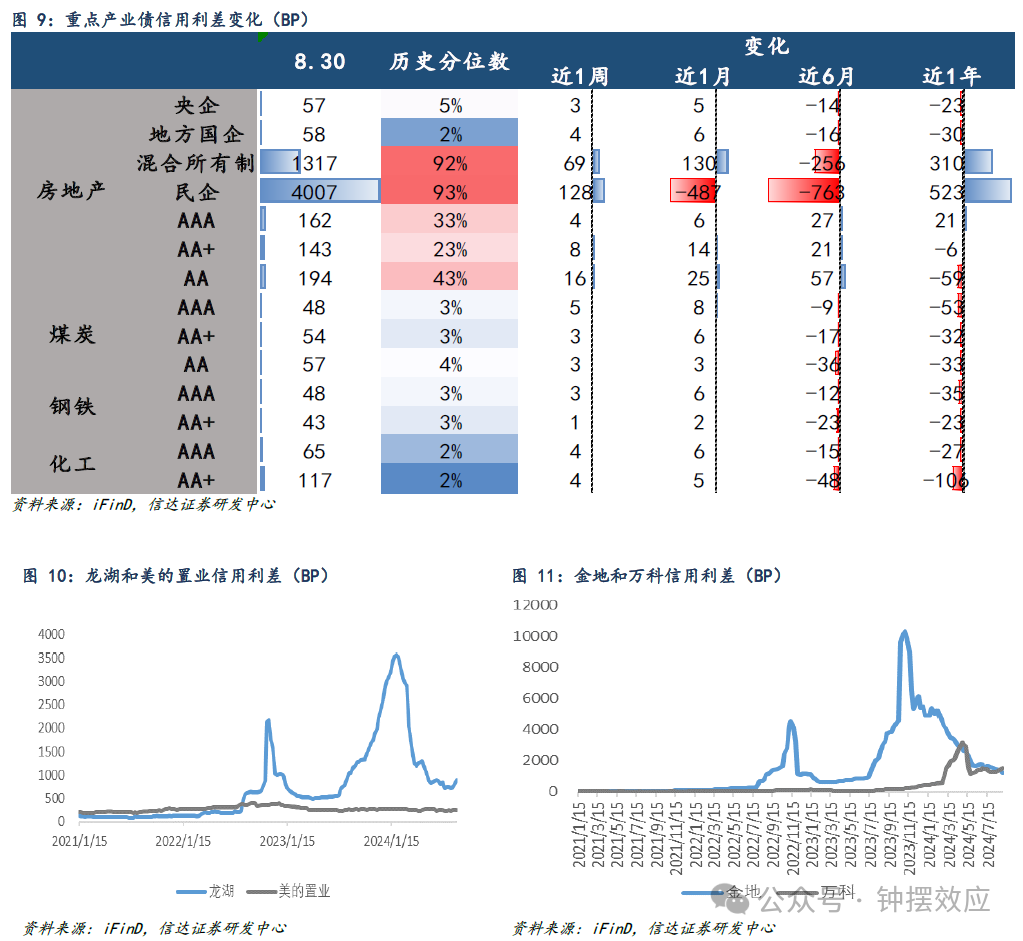Click the 43% percentile cell
Viewport: 1023px width, 941px height.
[x=450, y=279]
